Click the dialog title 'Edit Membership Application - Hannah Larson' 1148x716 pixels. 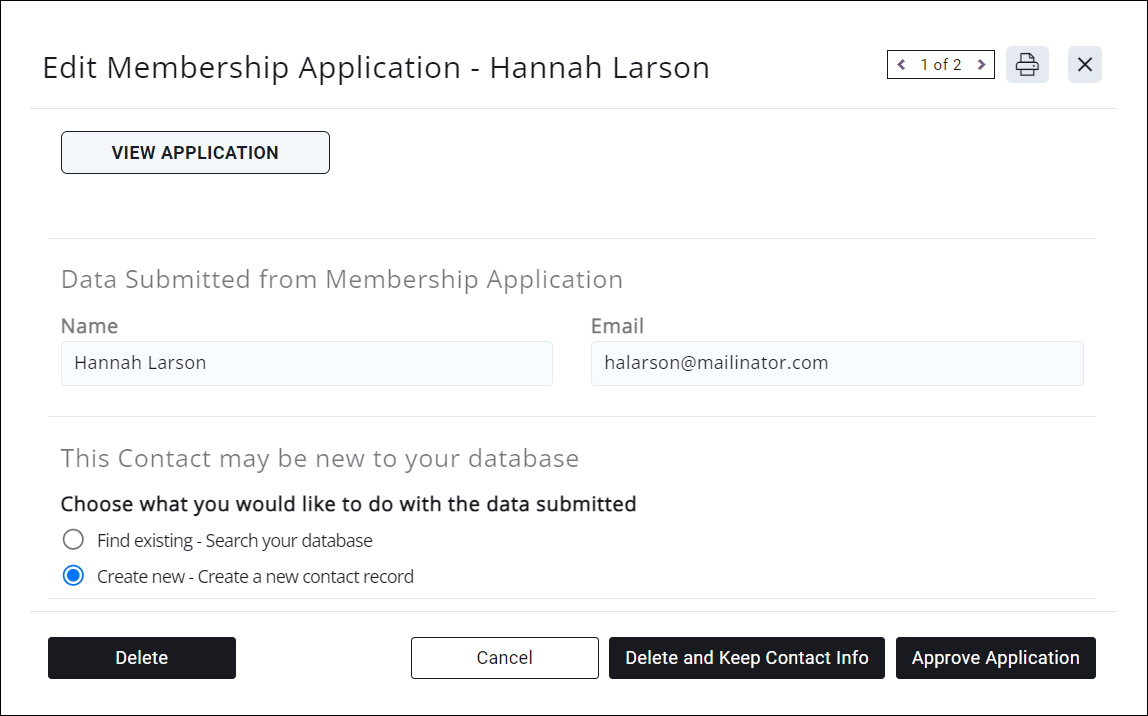pyautogui.click(x=376, y=67)
